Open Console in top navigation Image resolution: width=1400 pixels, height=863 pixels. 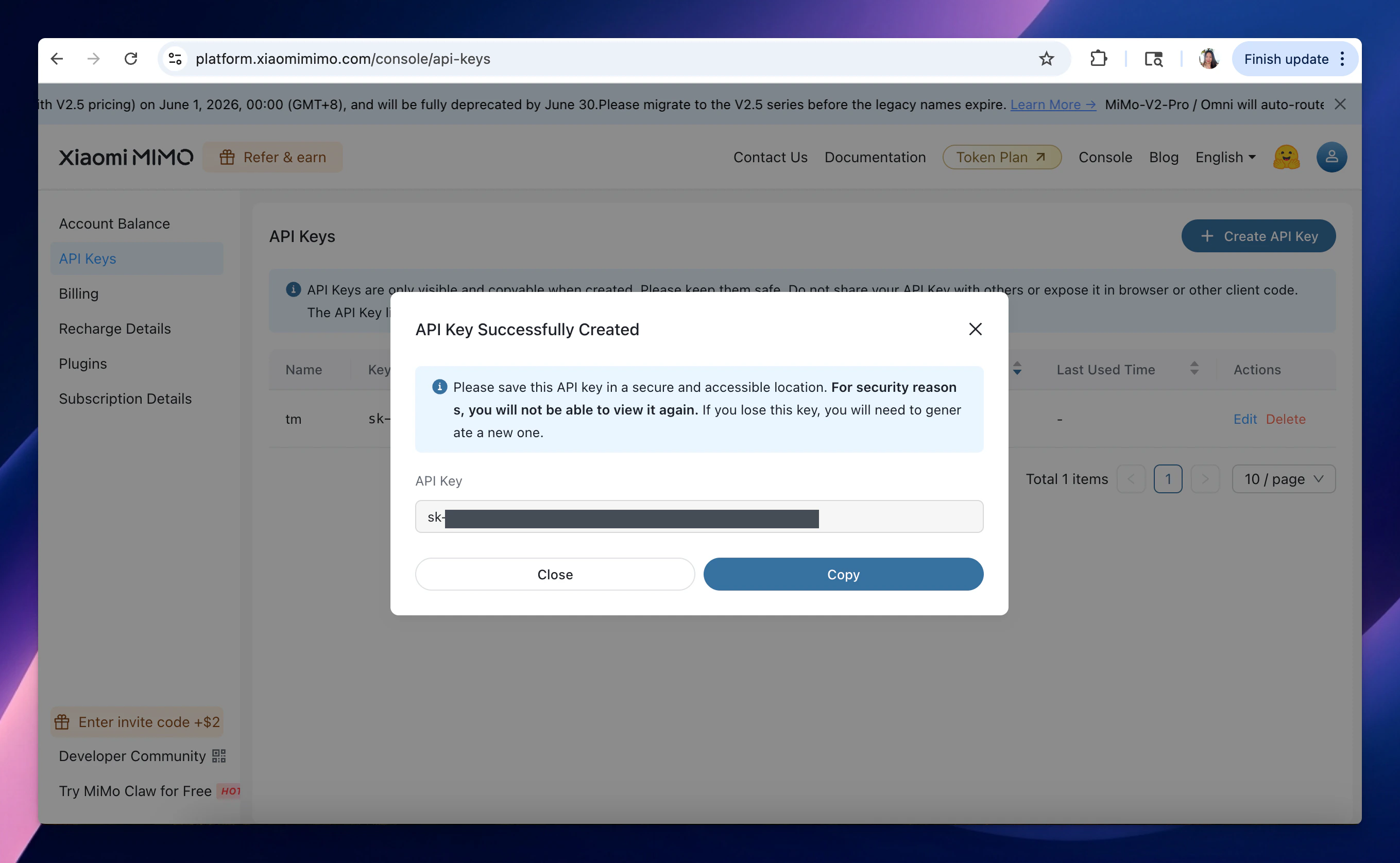coord(1105,157)
